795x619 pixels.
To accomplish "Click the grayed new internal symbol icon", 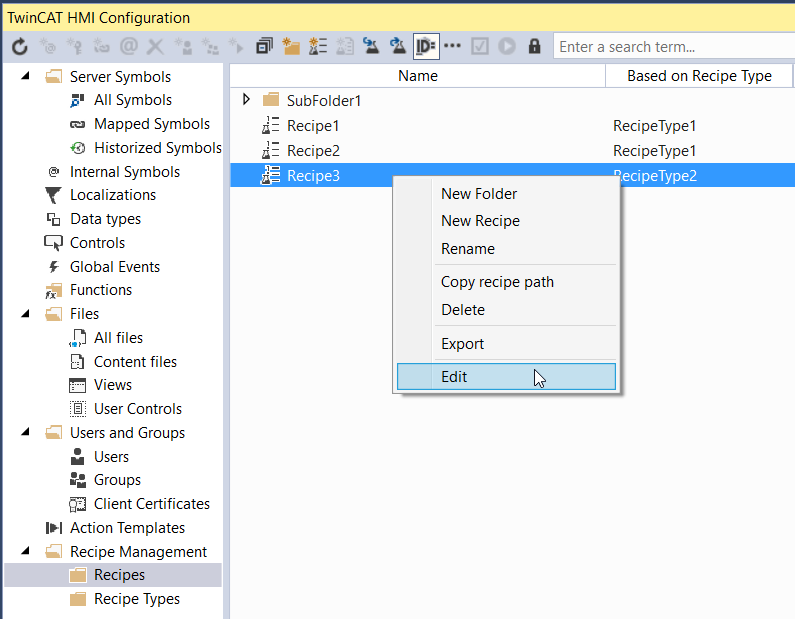I will click(x=48, y=47).
